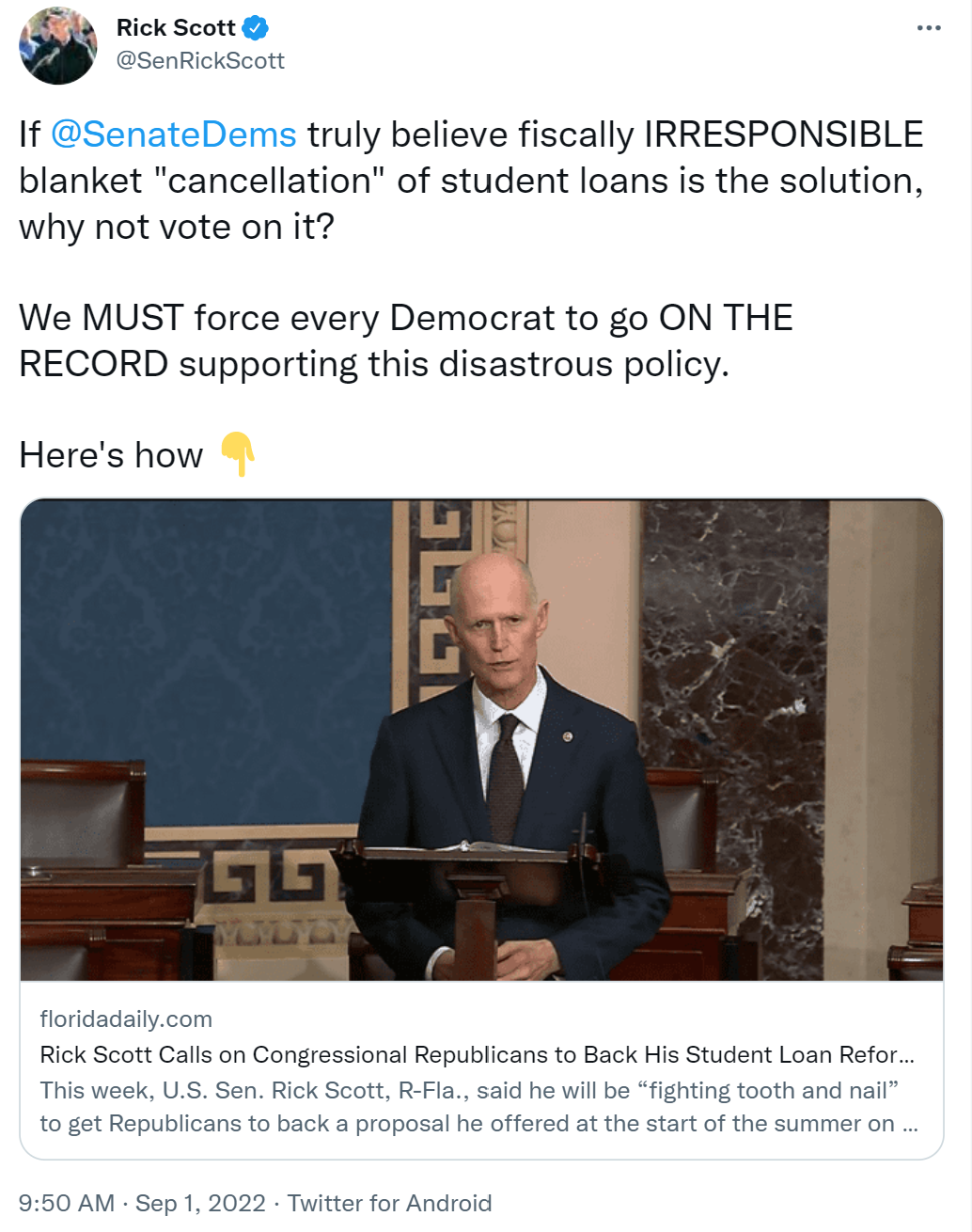
Task: Click the word IRRESPONSIBLE in the tweet
Action: coord(784,134)
